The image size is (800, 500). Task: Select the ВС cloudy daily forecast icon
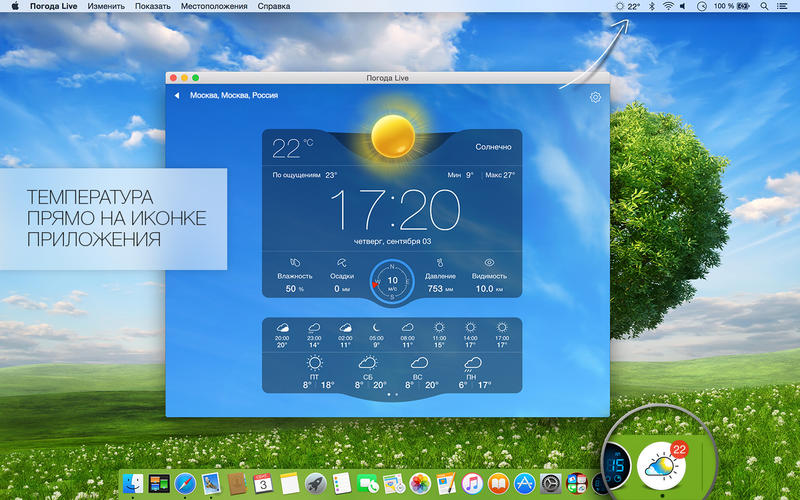(x=419, y=363)
